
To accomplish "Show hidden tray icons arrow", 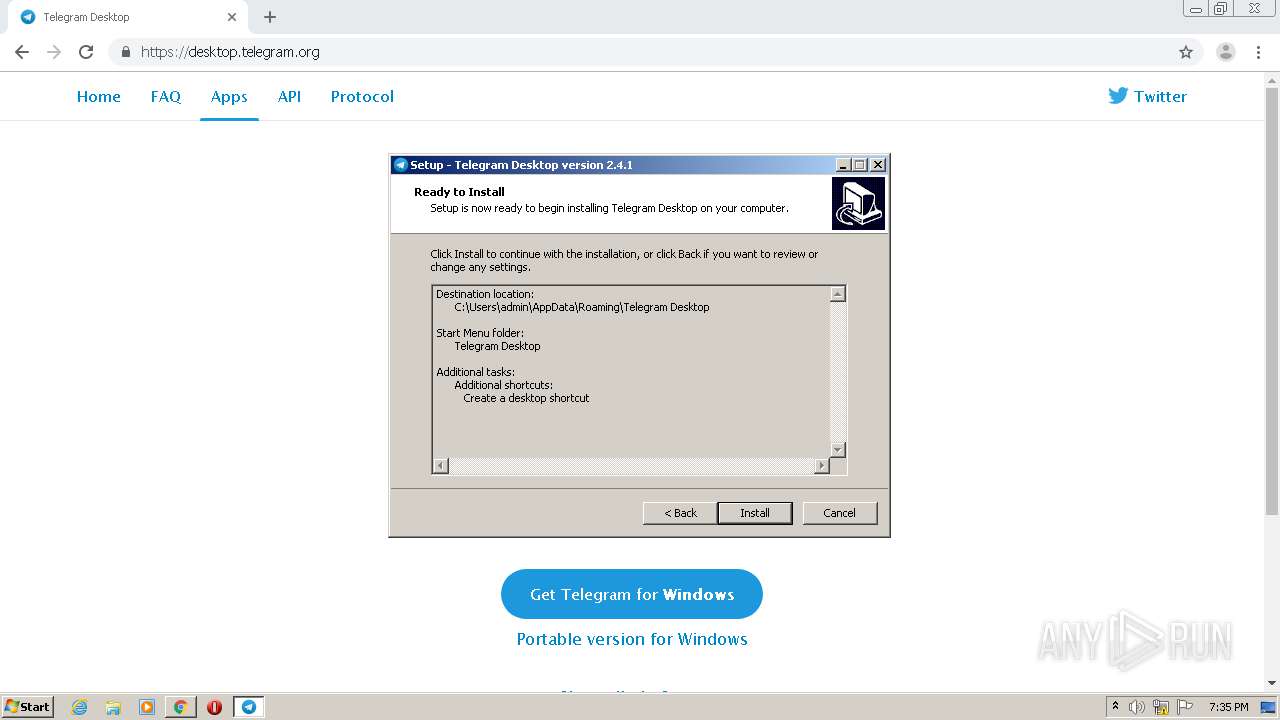I will click(1115, 707).
